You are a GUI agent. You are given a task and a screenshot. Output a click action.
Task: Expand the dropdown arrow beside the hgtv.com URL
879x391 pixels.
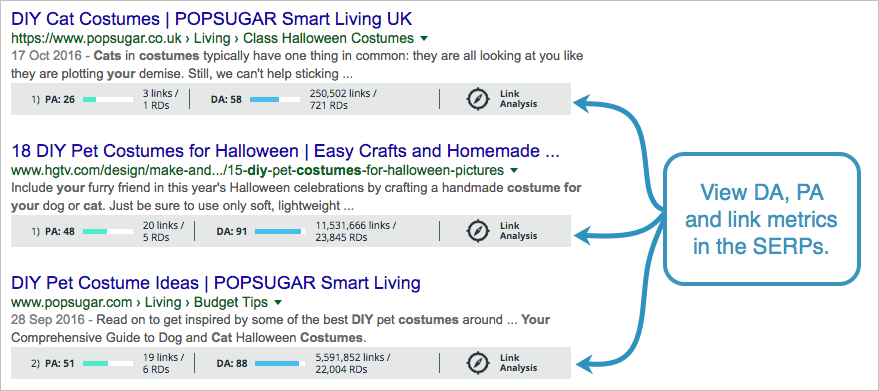point(514,171)
